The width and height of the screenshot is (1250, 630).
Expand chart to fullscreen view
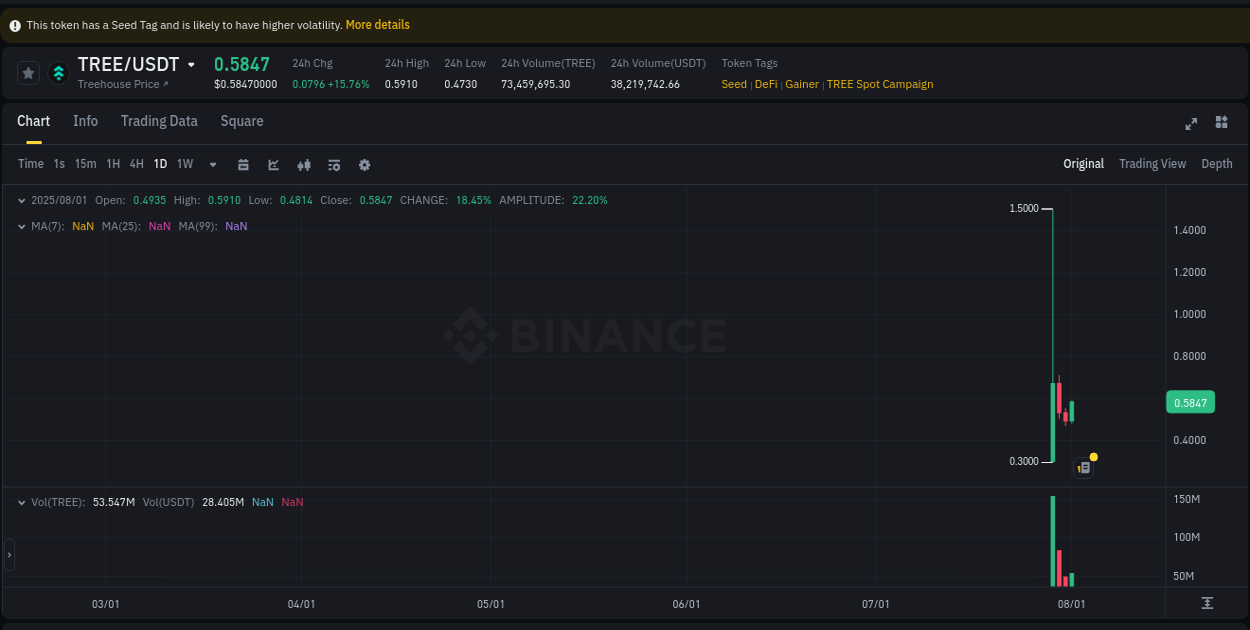(1191, 124)
